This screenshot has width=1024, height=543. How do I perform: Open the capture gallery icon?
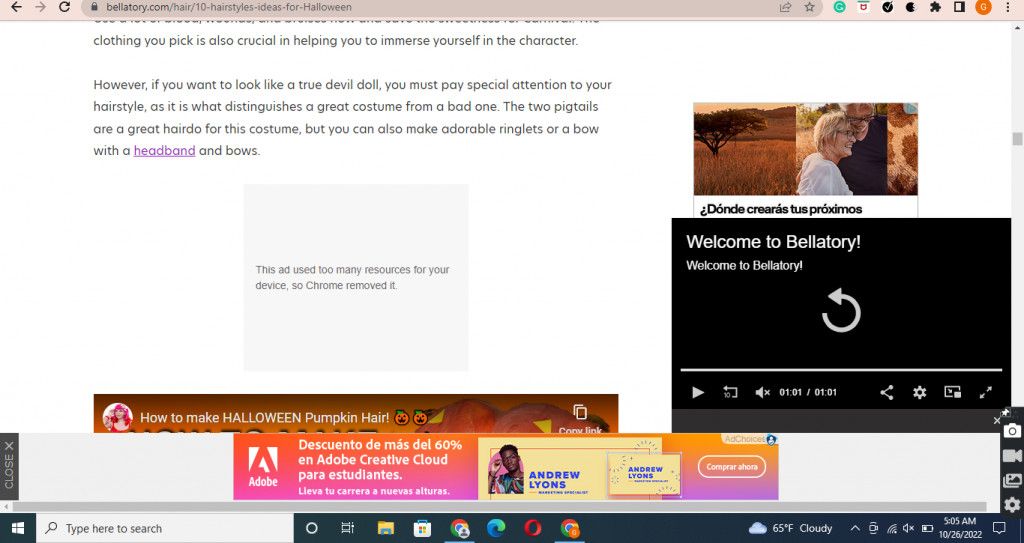click(x=1012, y=480)
